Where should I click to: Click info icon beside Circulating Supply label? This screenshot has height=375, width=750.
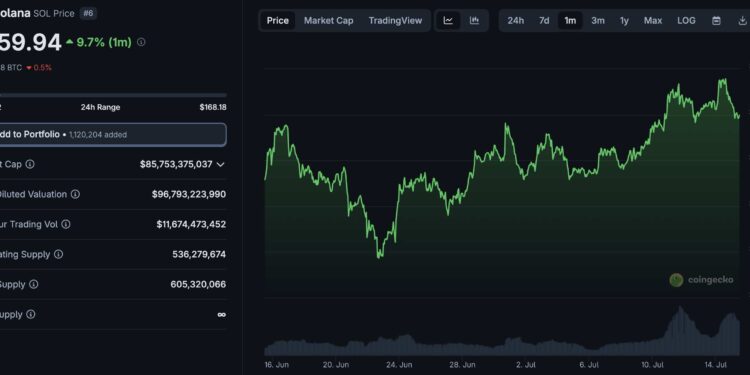(x=58, y=254)
